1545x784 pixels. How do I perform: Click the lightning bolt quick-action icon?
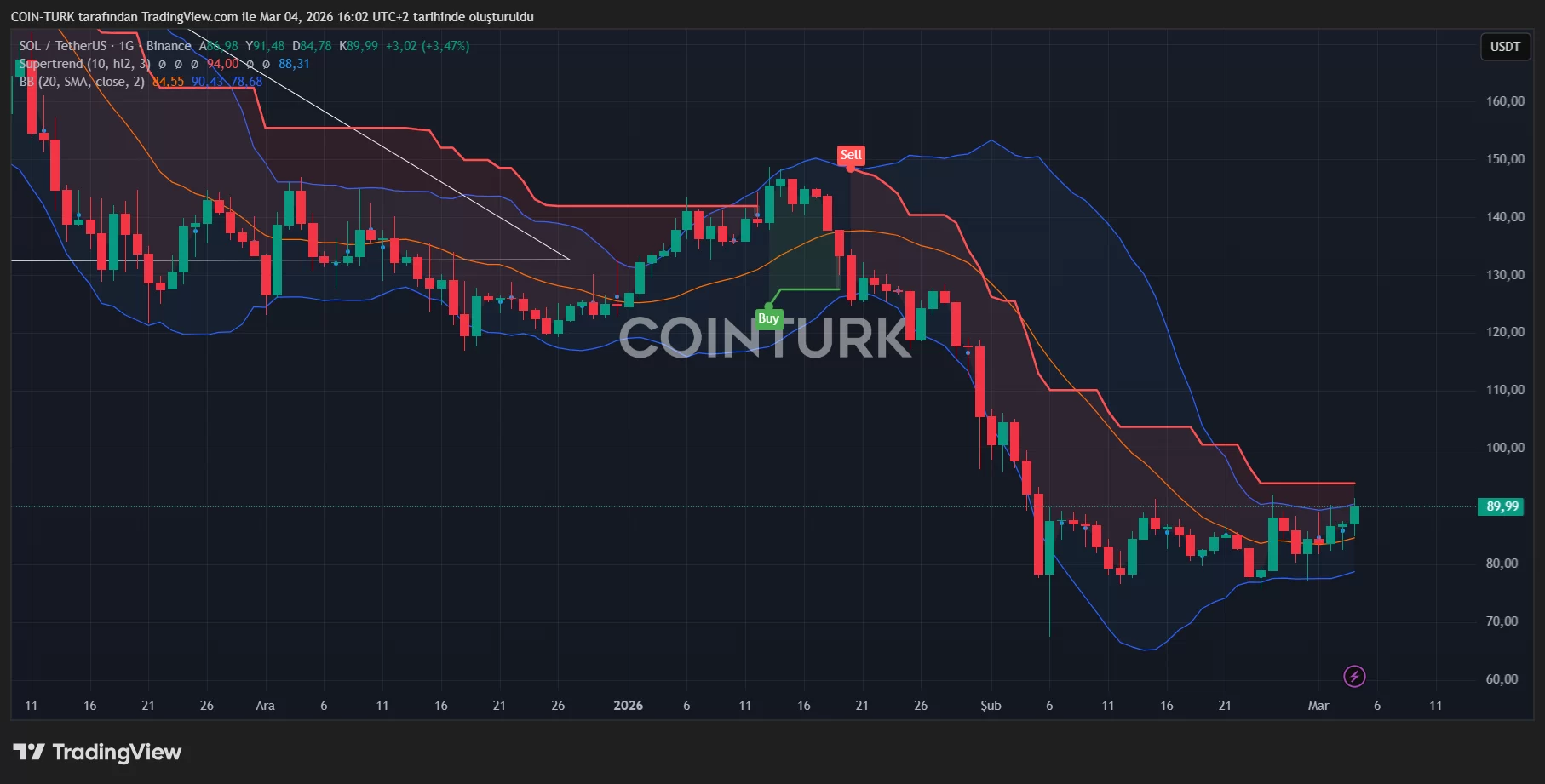click(1353, 677)
